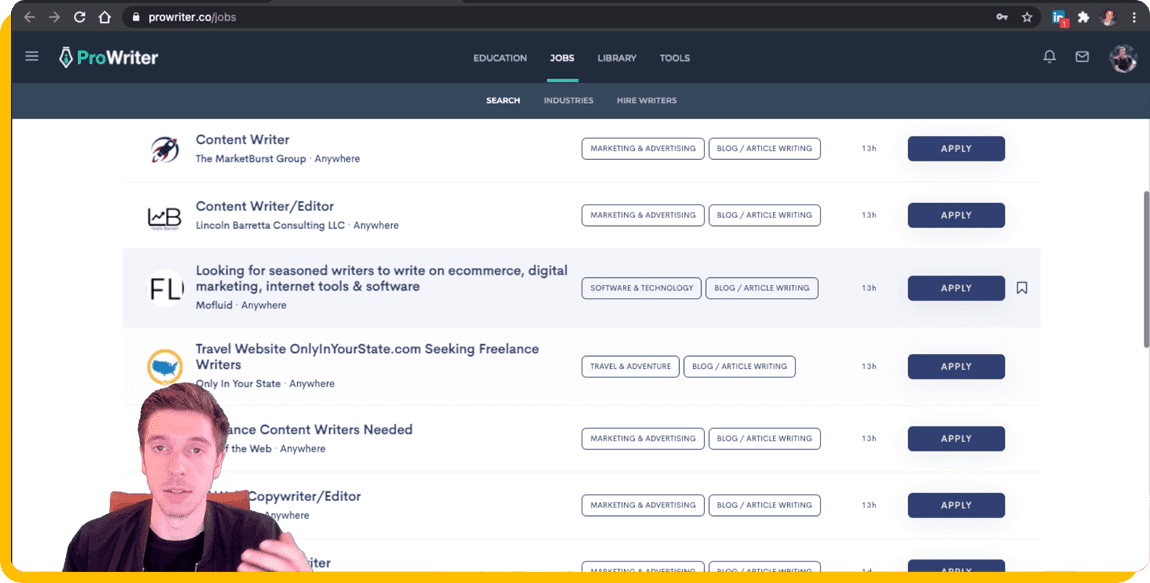This screenshot has width=1150, height=583.
Task: Click the Mofluid FL company logo
Action: click(x=164, y=287)
